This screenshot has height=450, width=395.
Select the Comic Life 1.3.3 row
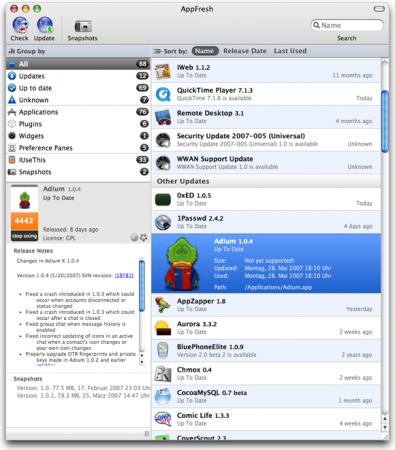point(266,419)
